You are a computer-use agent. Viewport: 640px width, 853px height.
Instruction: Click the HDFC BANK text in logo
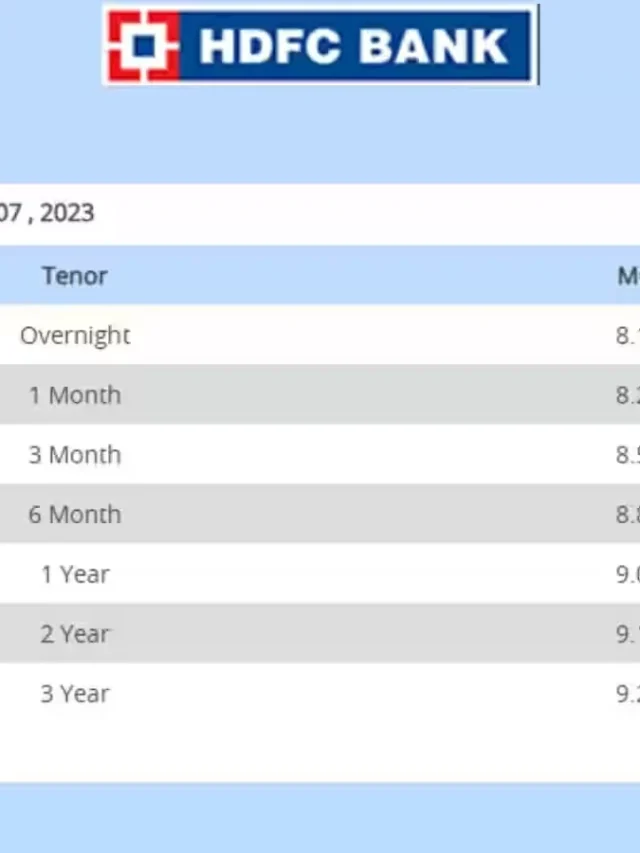tap(354, 46)
